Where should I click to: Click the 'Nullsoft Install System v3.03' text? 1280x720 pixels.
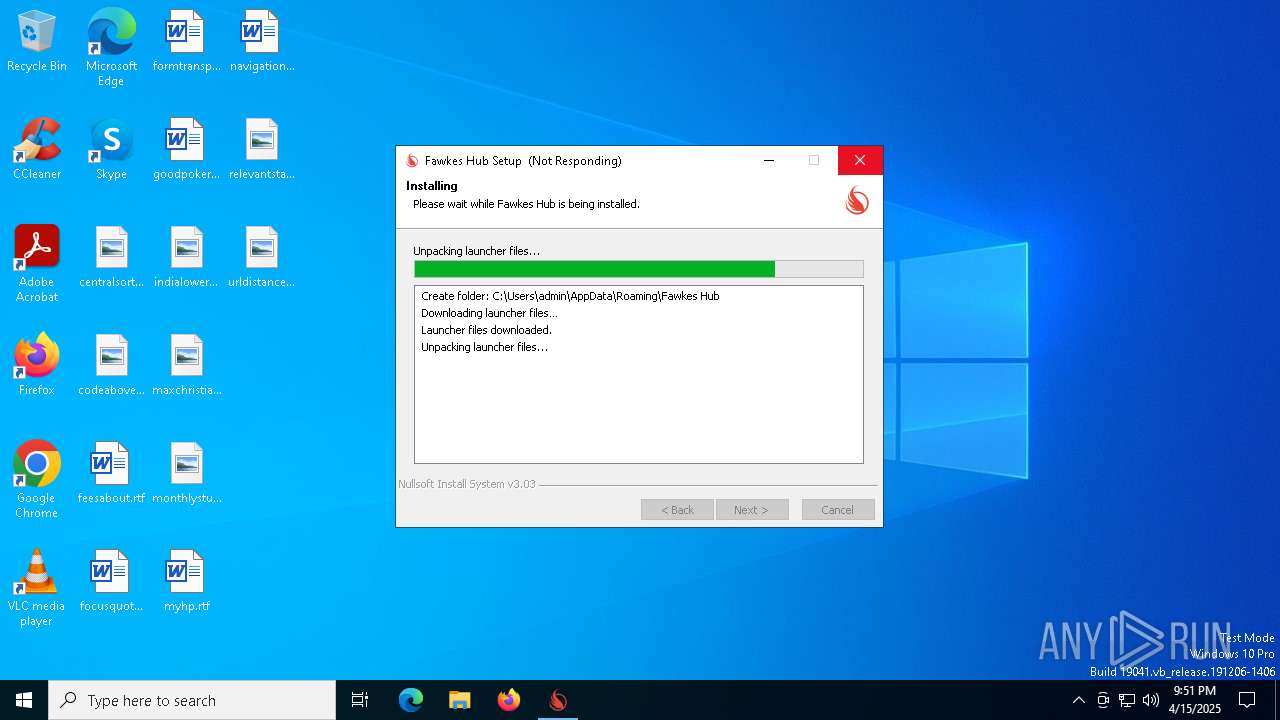(467, 484)
